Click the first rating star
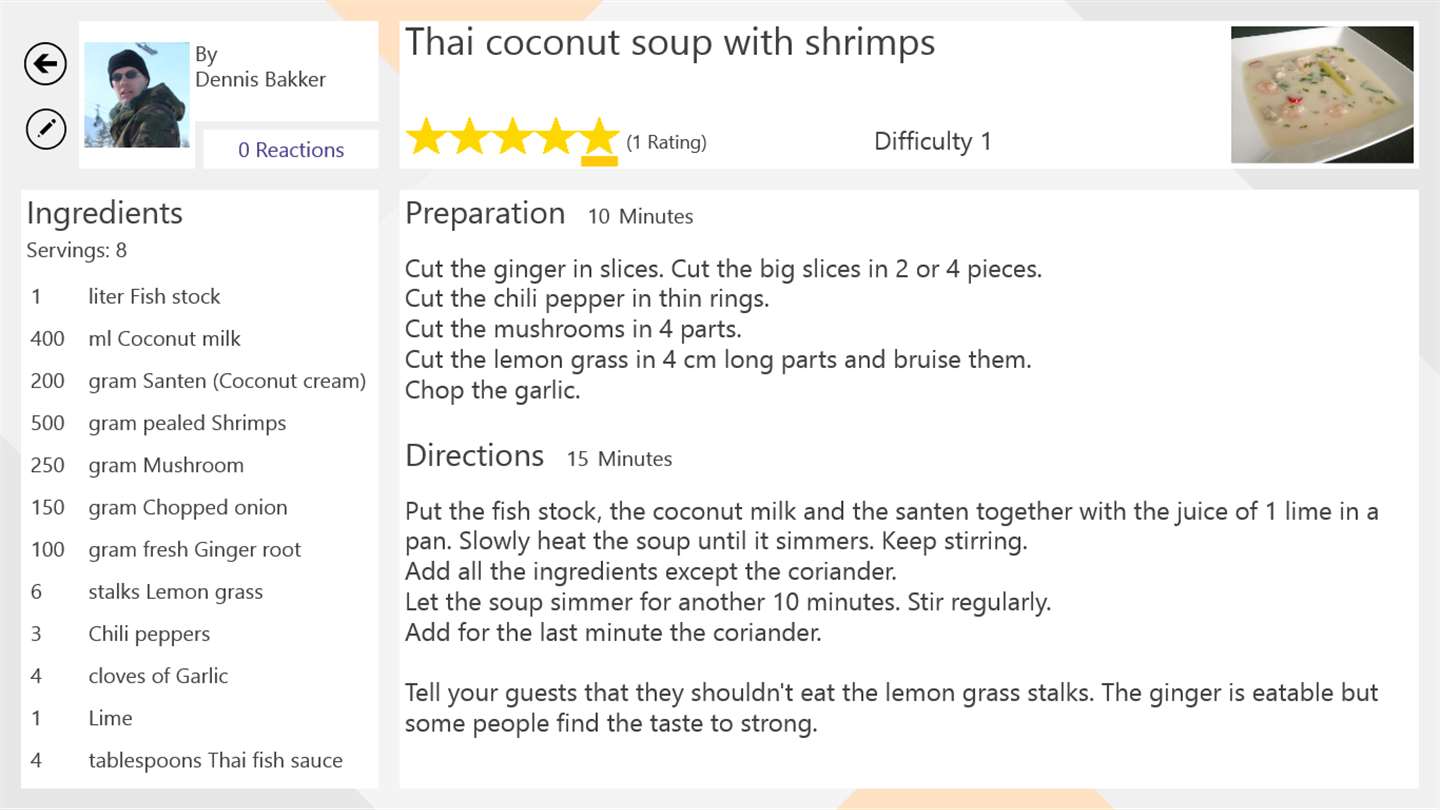The image size is (1440, 810). (x=426, y=137)
